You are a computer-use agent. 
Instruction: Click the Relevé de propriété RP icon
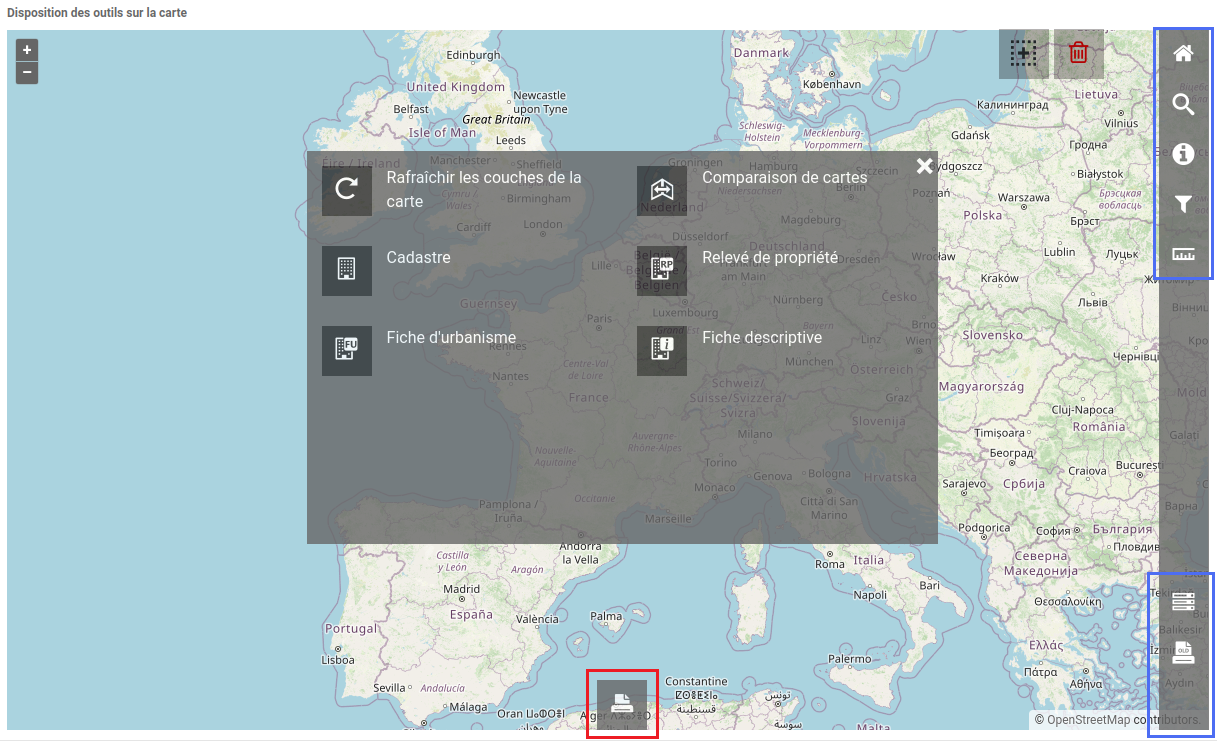(662, 271)
